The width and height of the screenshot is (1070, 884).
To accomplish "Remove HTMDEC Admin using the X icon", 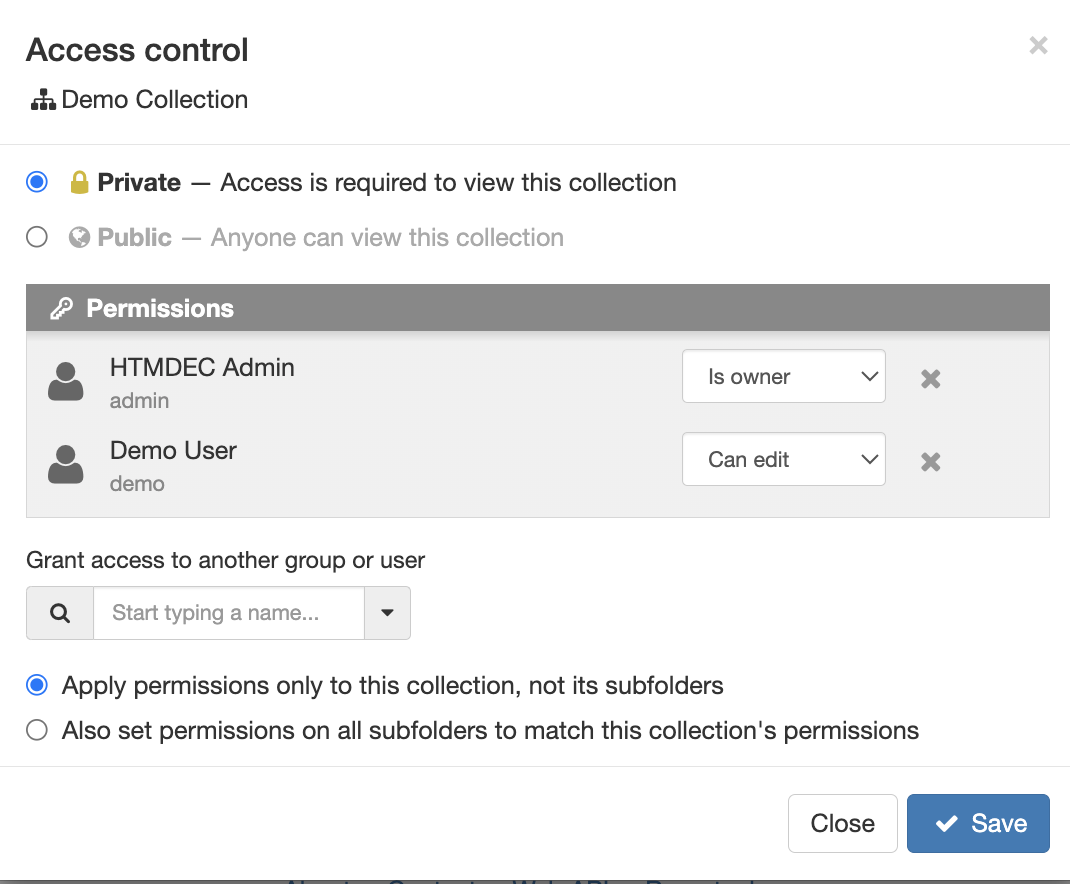I will (x=930, y=378).
